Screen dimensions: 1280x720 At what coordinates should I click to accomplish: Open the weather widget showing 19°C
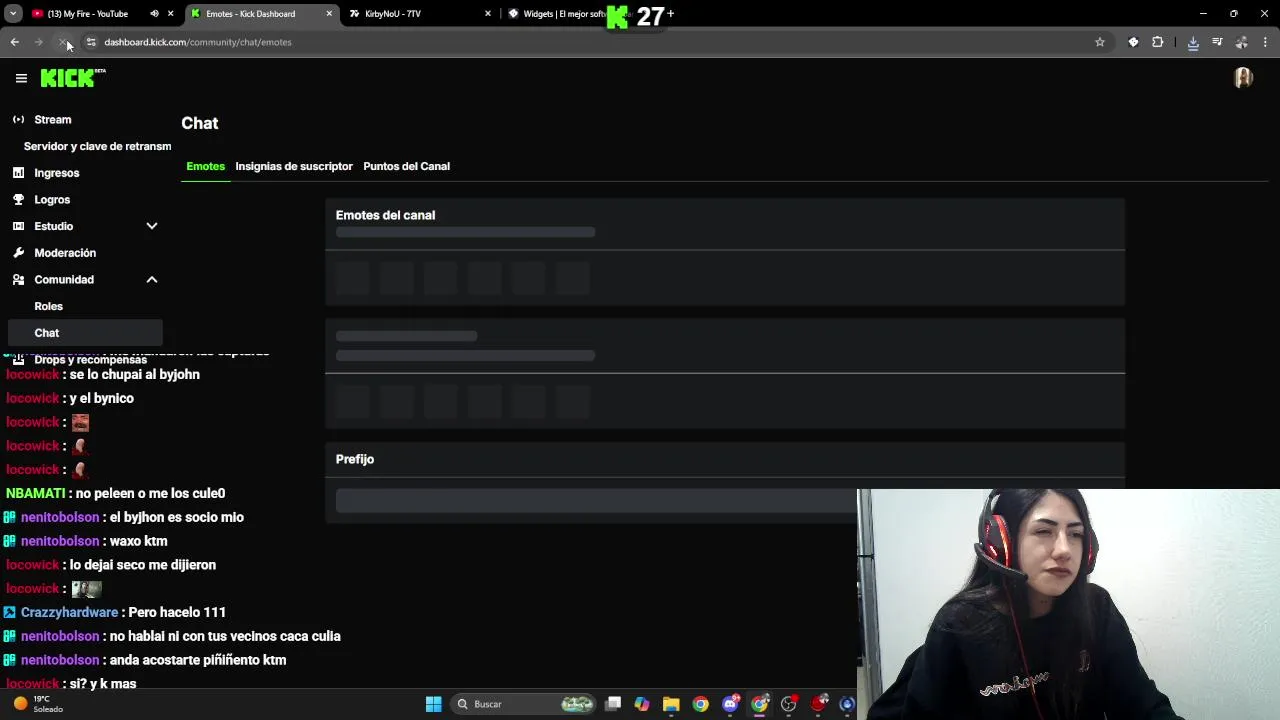click(x=38, y=704)
